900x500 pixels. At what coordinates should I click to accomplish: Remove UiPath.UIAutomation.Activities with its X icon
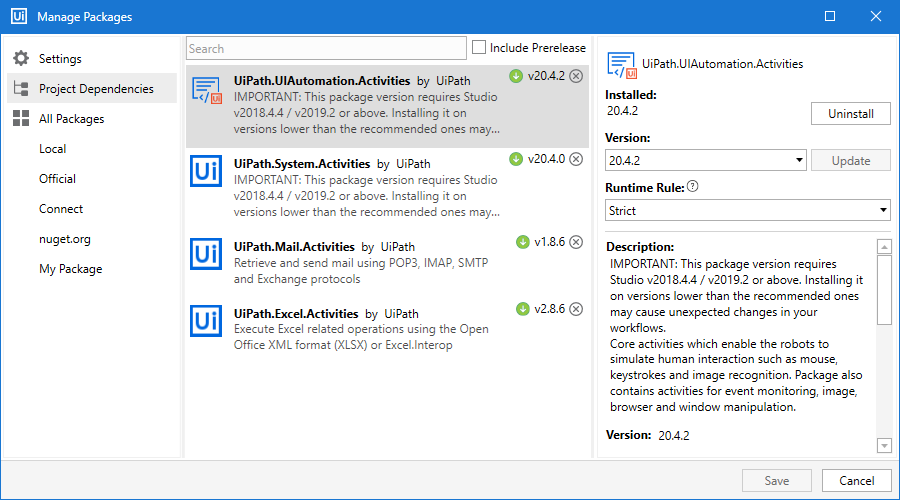[576, 76]
